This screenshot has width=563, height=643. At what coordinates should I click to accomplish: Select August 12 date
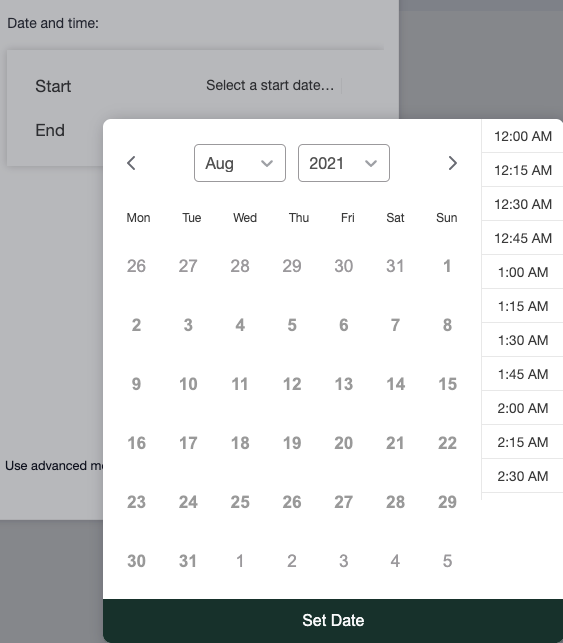[292, 384]
